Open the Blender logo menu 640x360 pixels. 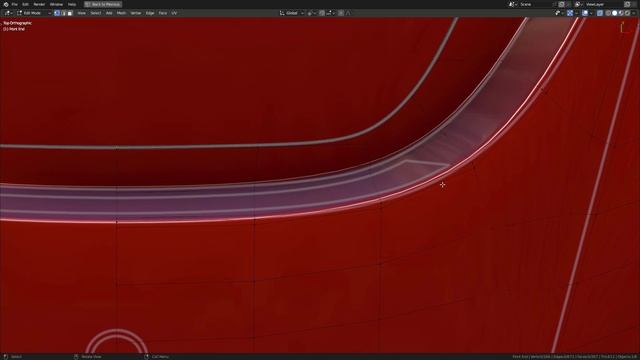tap(6, 4)
